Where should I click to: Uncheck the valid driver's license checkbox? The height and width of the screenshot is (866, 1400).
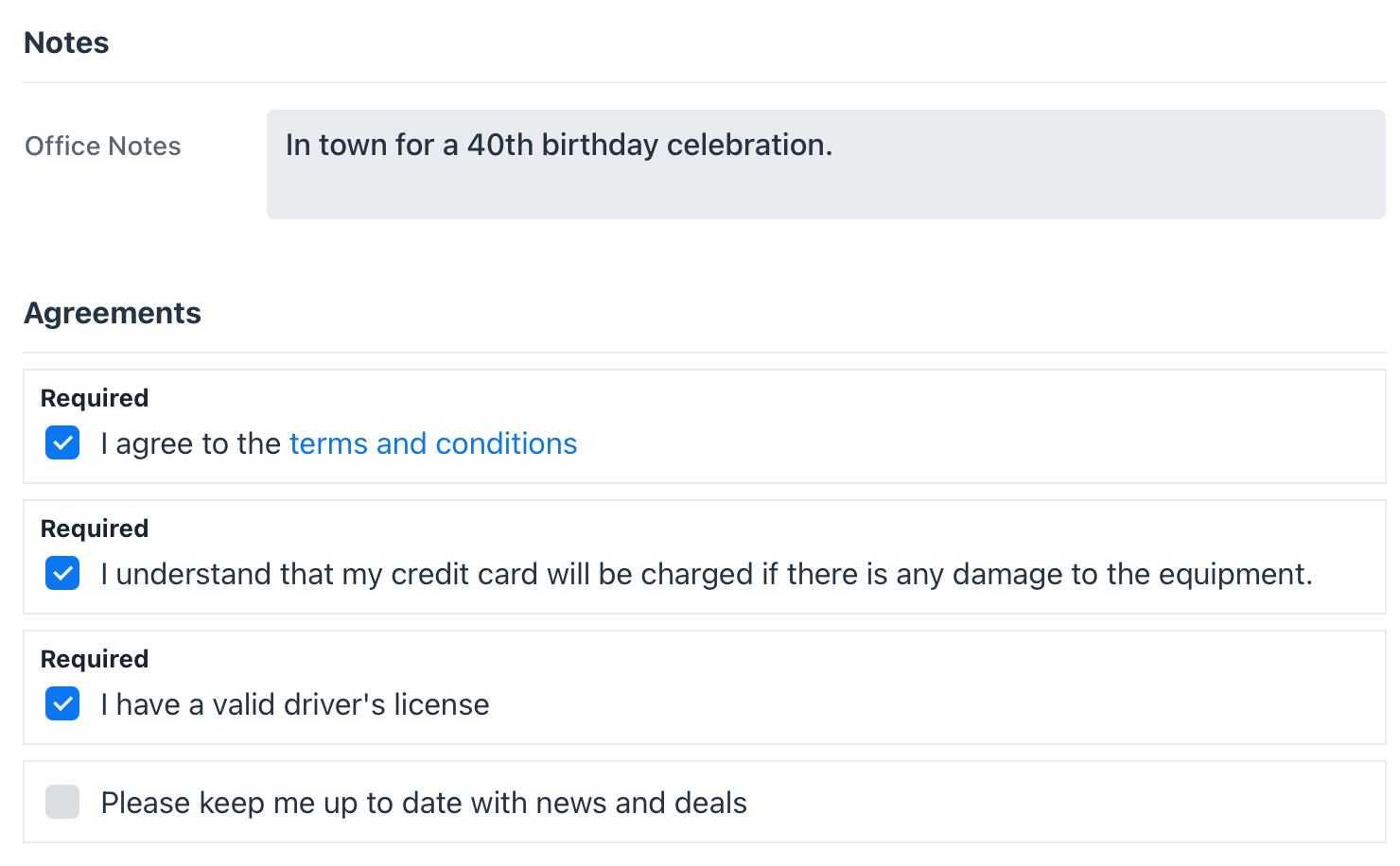62,703
